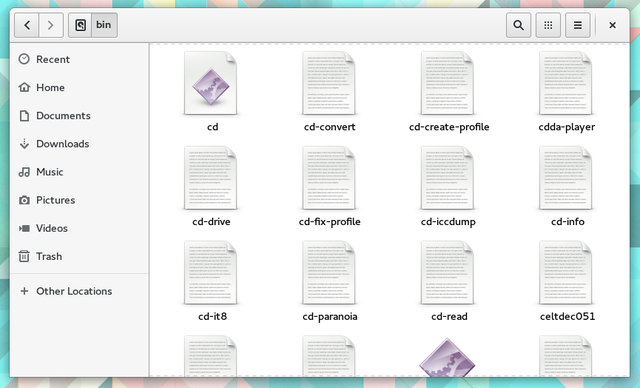Viewport: 640px width, 388px height.
Task: Select the cd-iccdump file icon
Action: tap(447, 178)
